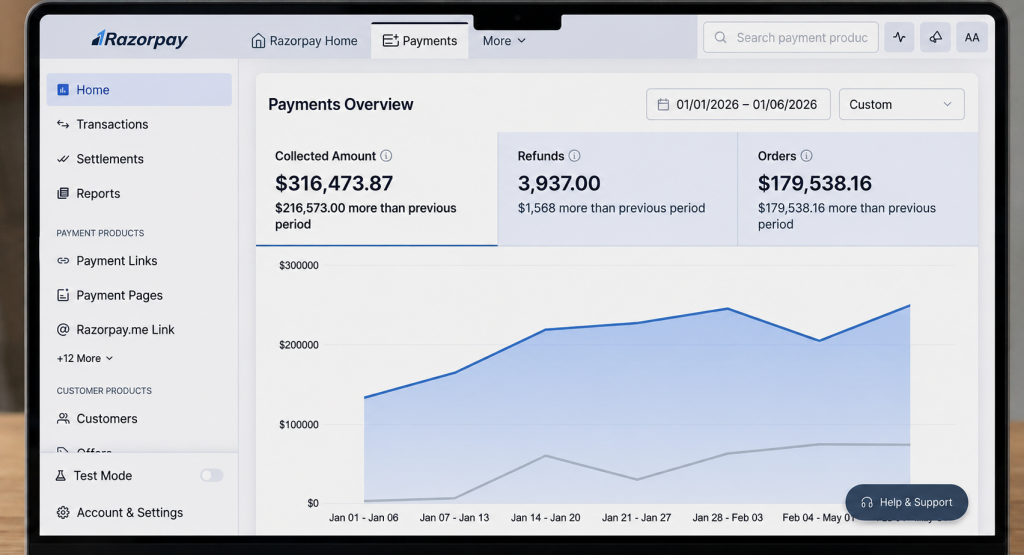This screenshot has width=1024, height=555.
Task: Click the Account & Settings gear icon
Action: click(63, 513)
